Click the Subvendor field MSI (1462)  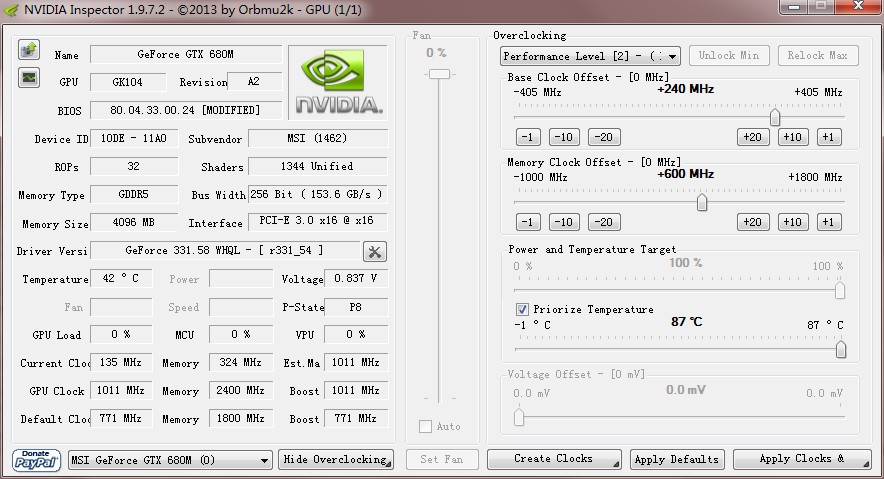(318, 138)
